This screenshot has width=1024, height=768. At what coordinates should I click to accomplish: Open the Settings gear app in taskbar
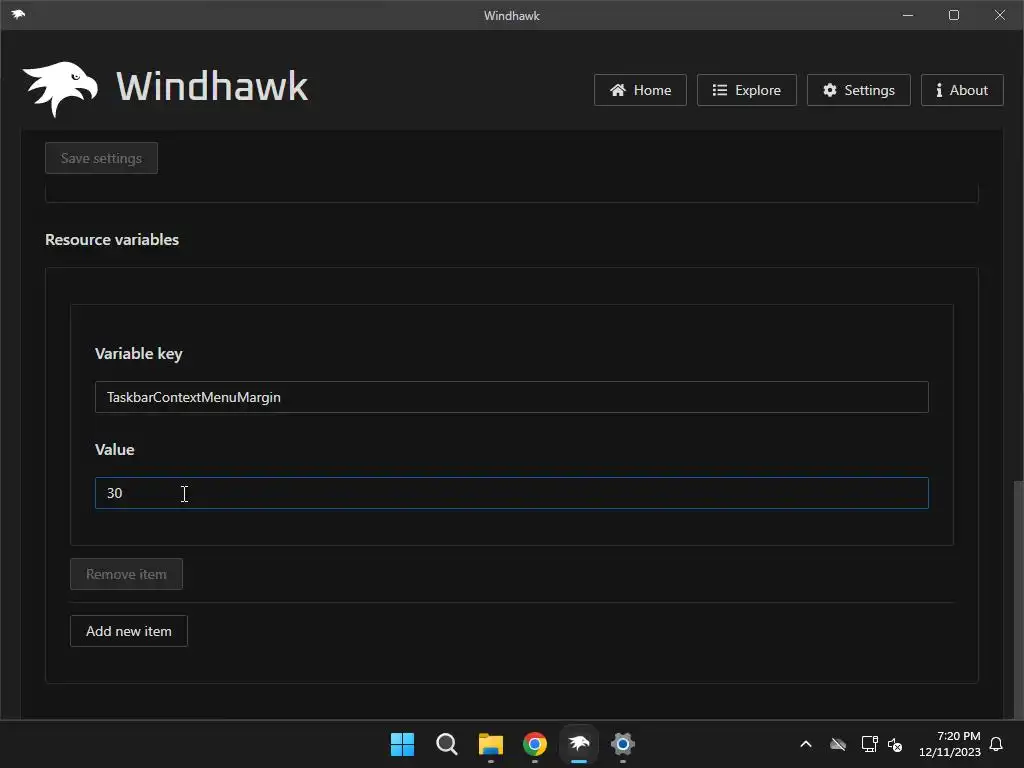[x=623, y=744]
